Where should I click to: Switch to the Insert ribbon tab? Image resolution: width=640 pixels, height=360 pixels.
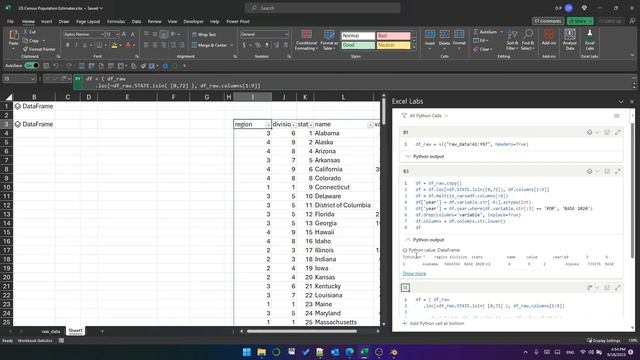[47, 21]
